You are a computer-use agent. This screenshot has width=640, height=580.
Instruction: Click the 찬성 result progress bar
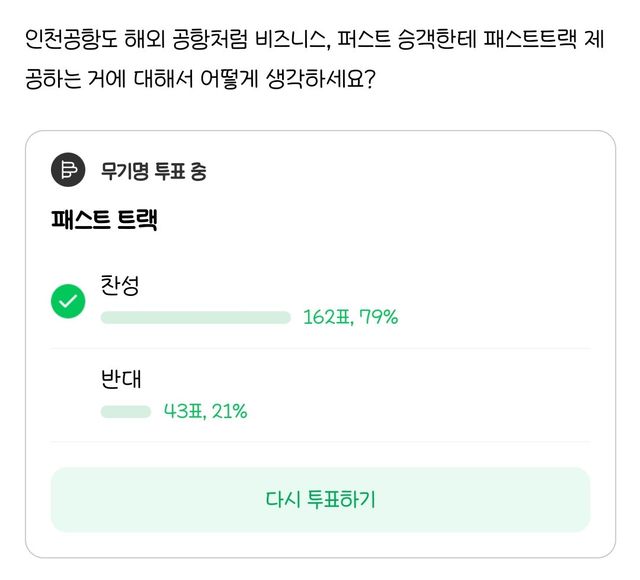click(195, 318)
